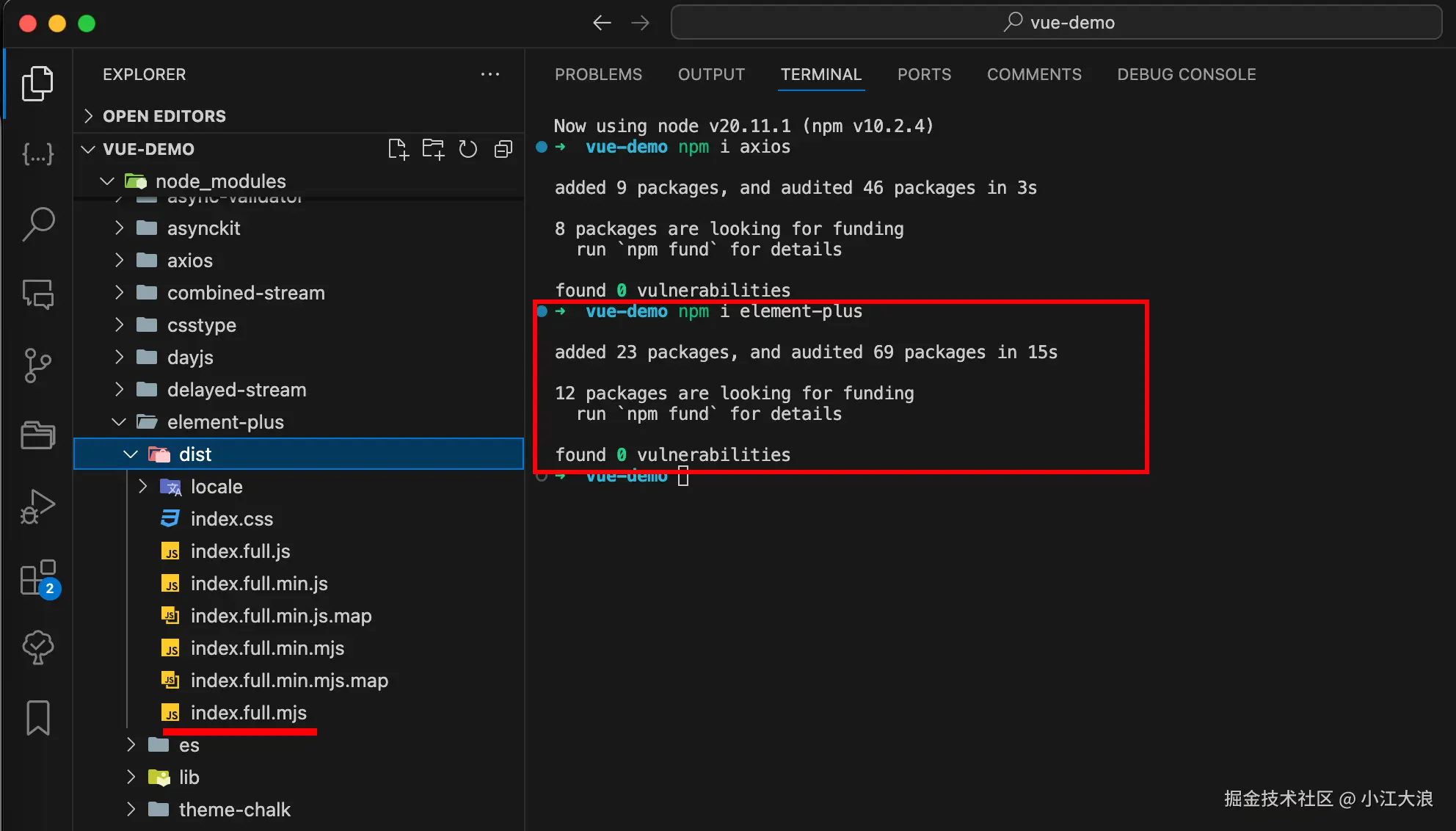Click the vue-demo command center search box

tap(1057, 22)
